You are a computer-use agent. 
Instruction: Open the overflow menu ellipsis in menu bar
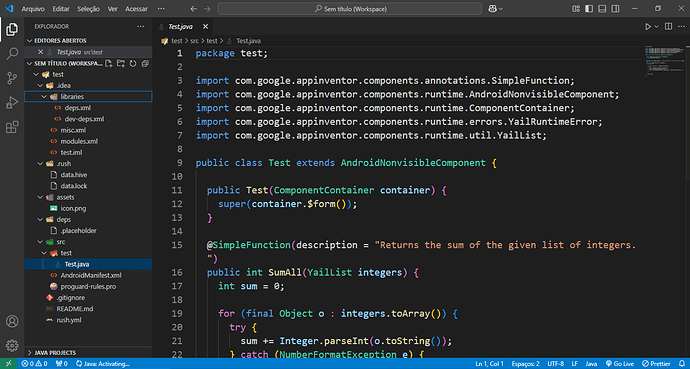point(161,9)
